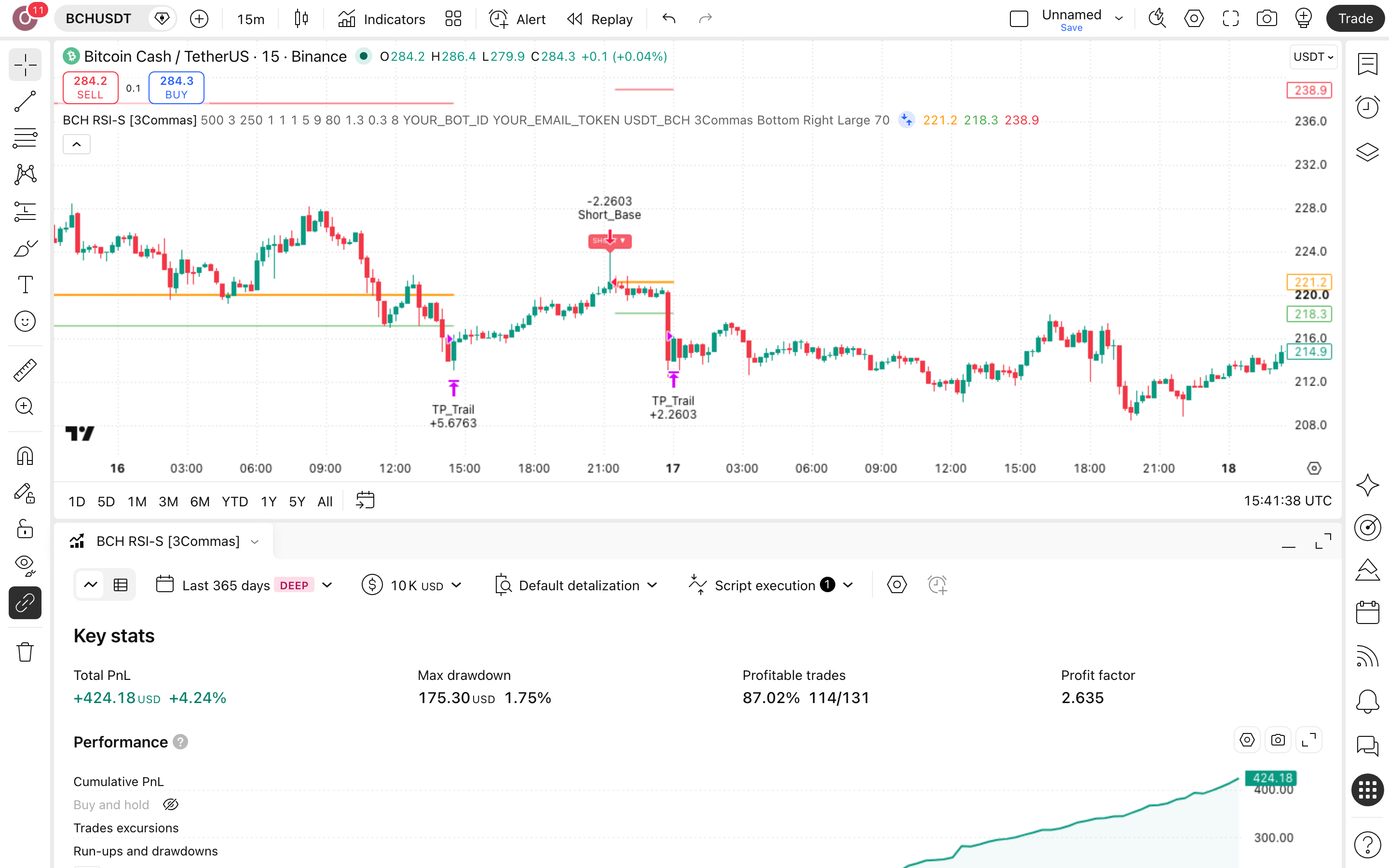The image size is (1389, 868).
Task: Open the Indicators dialog
Action: point(381,19)
